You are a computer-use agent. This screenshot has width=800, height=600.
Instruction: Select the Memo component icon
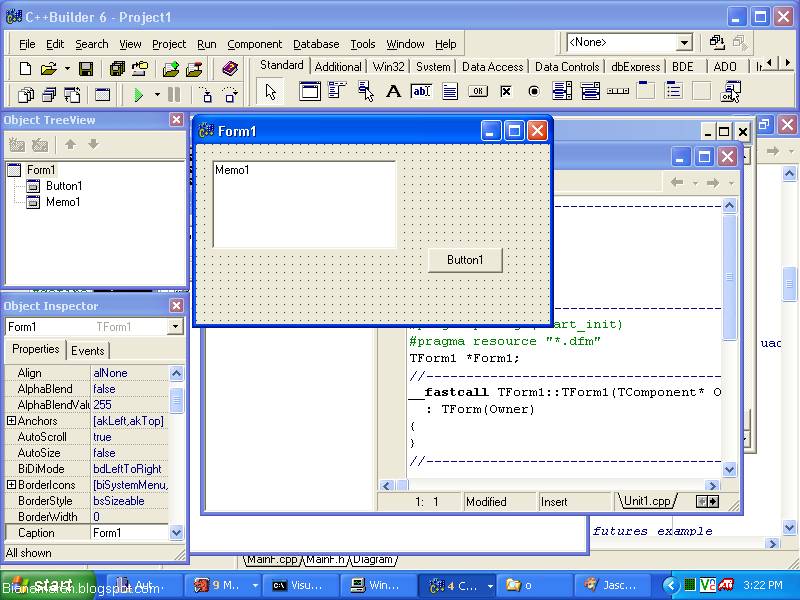tap(448, 91)
